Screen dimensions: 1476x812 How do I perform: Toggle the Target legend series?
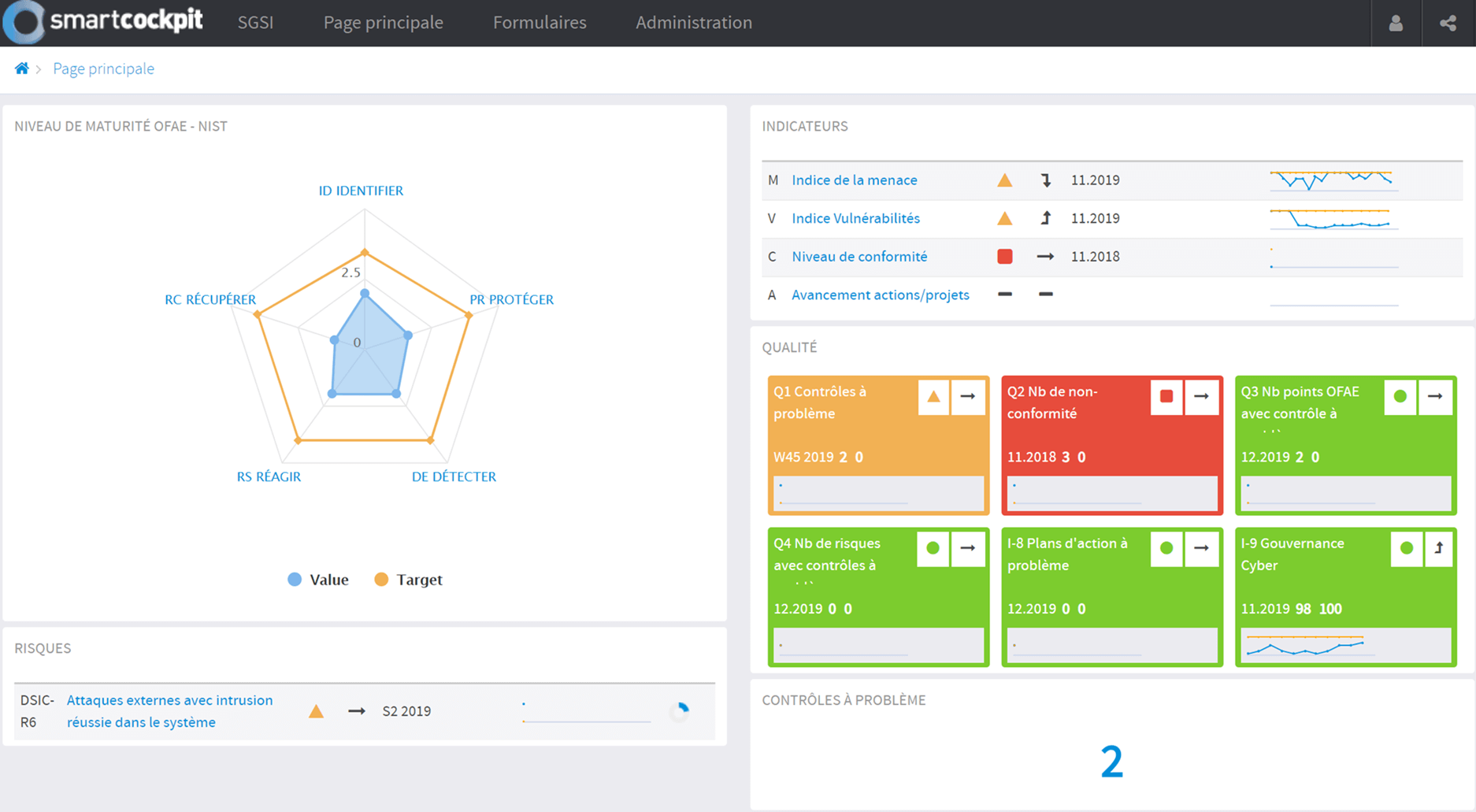[x=408, y=580]
